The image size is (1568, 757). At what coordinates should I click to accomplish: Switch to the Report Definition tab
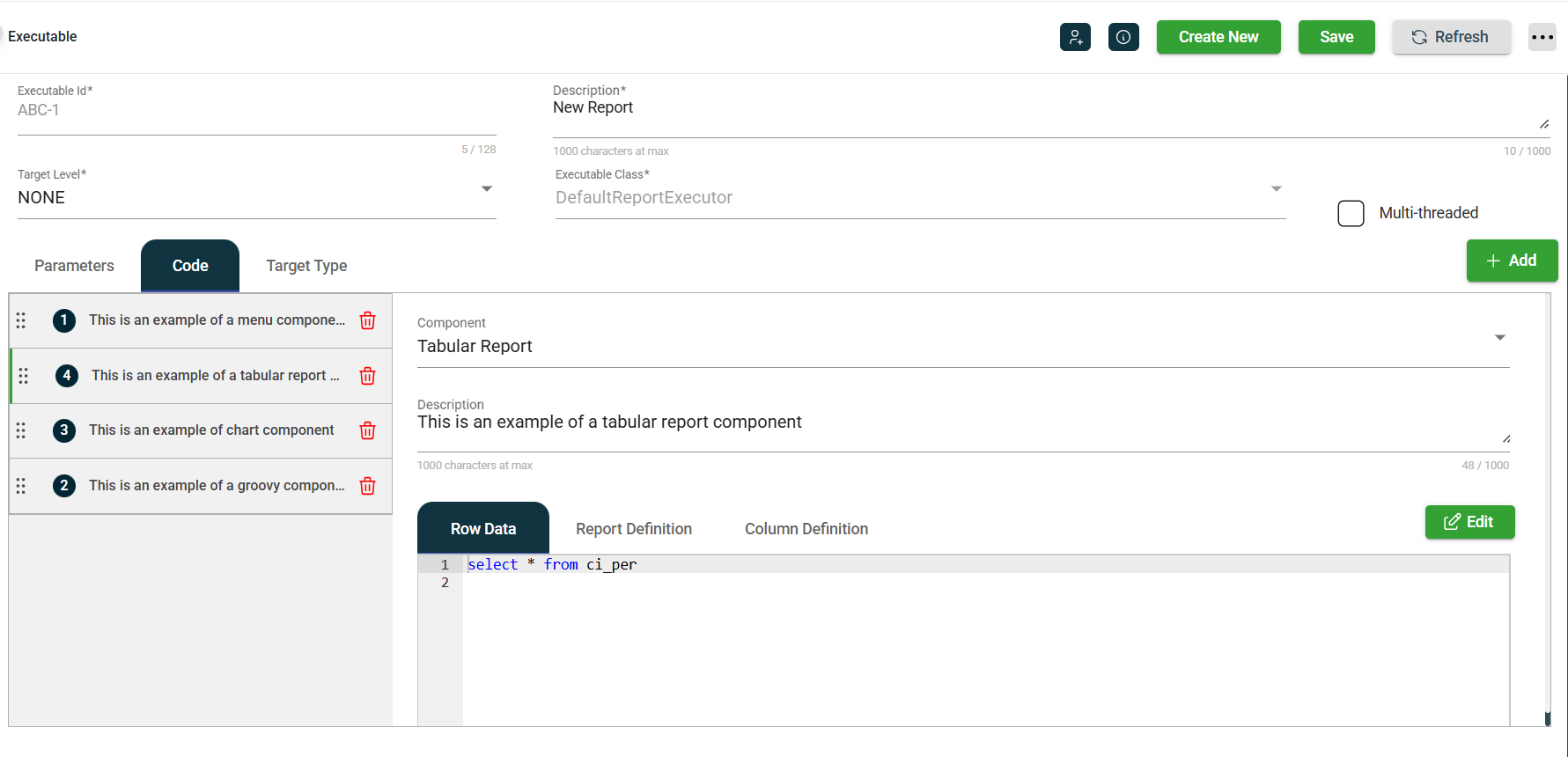633,529
